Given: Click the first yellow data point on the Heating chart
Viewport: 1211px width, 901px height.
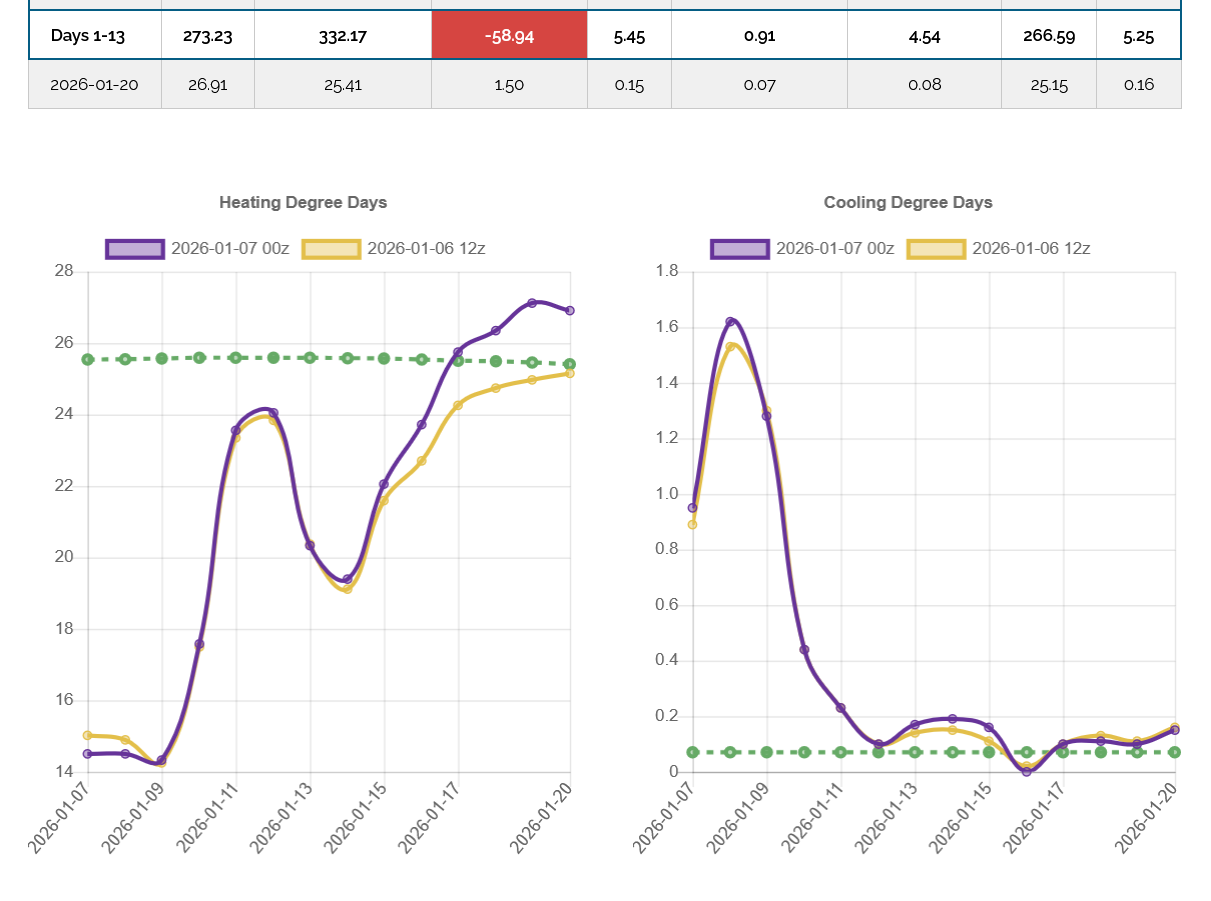Looking at the screenshot, I should (x=88, y=736).
